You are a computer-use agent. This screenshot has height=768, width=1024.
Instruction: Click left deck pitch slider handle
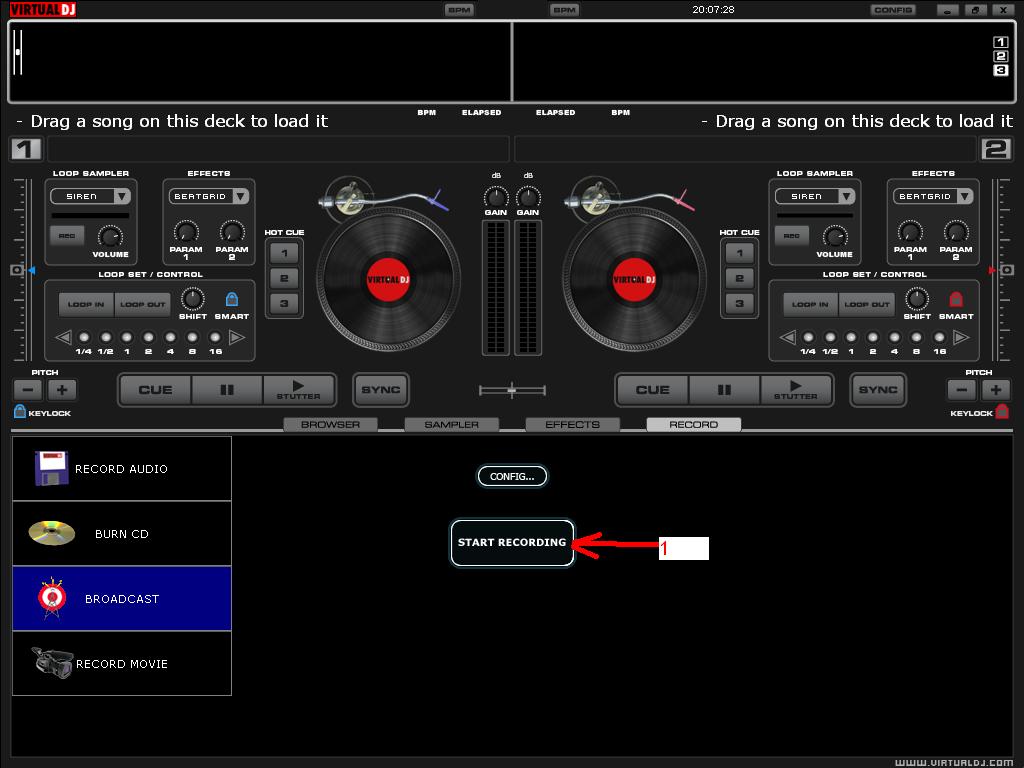coord(18,270)
